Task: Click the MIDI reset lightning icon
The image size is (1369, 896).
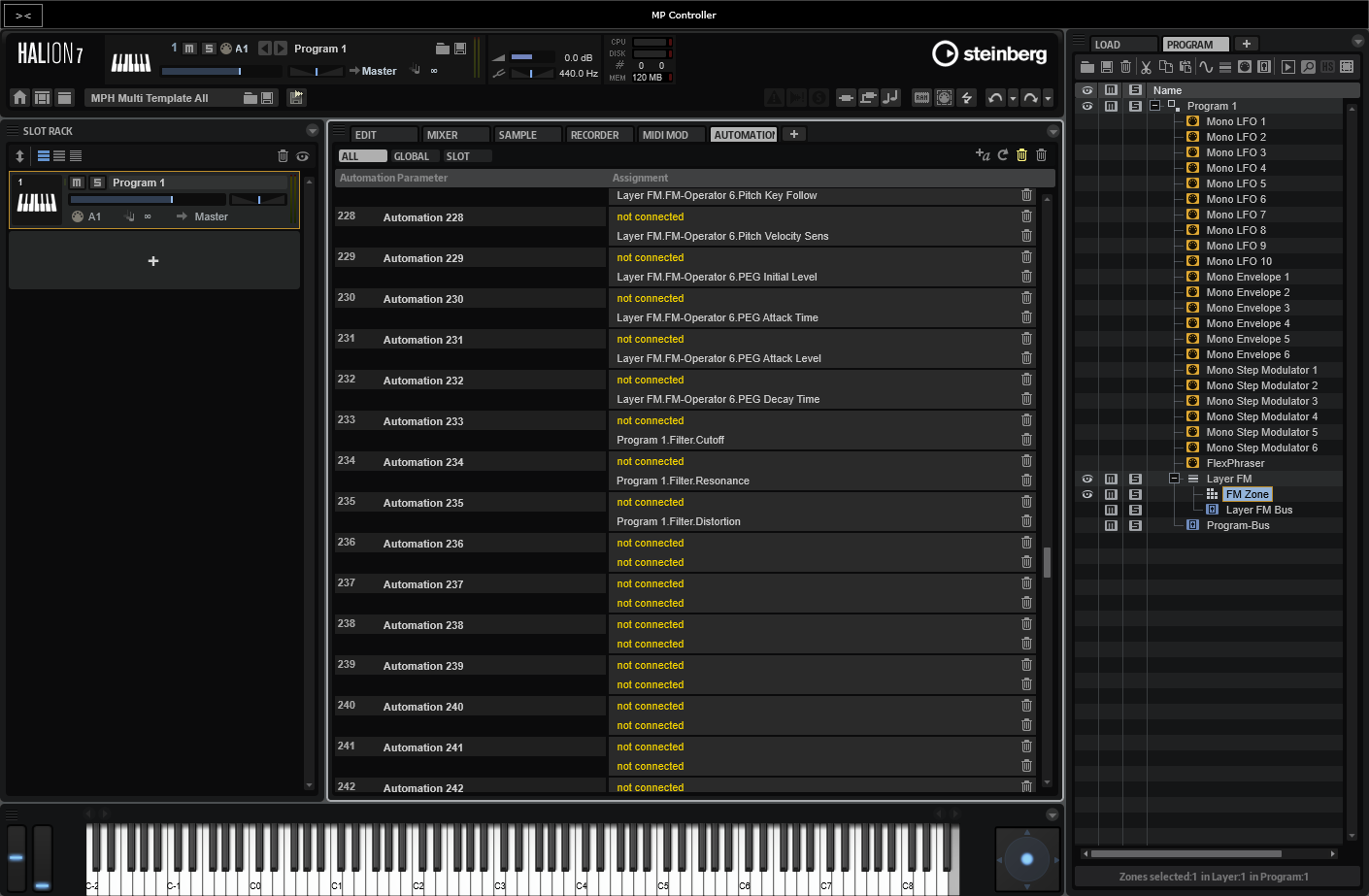Action: pyautogui.click(x=967, y=97)
